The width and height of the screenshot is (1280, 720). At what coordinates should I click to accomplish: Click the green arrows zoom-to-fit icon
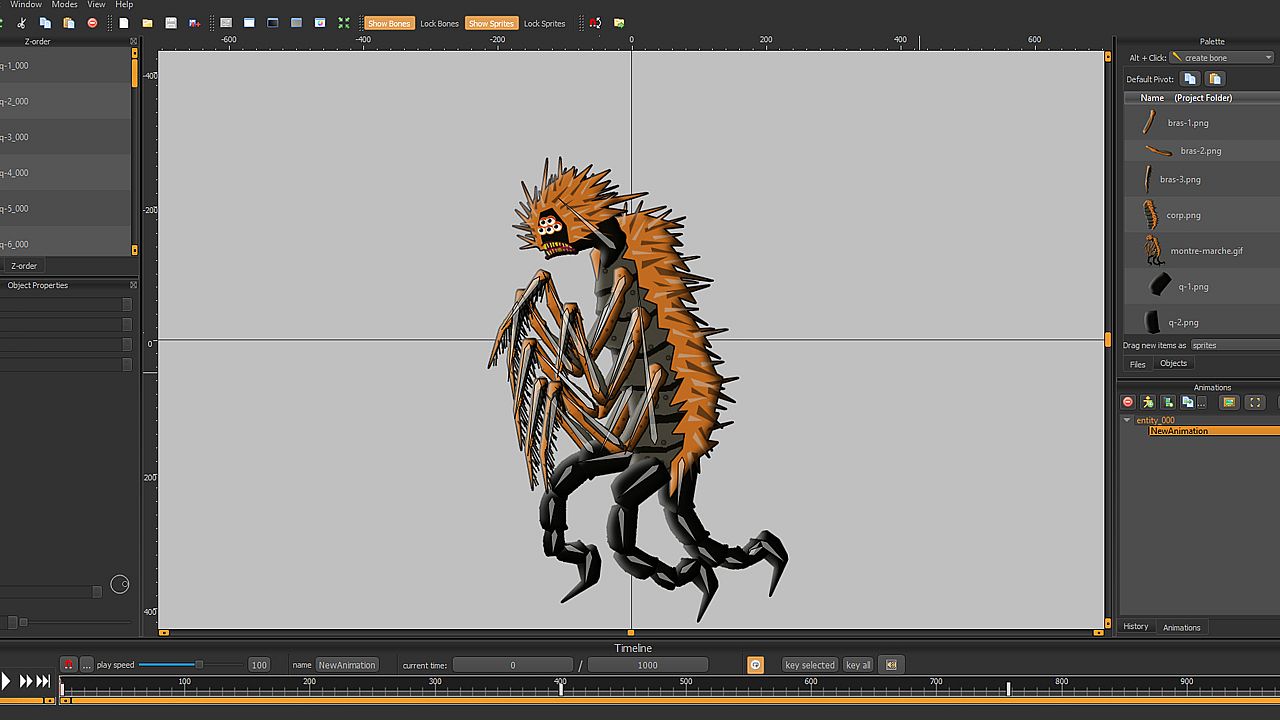(344, 23)
